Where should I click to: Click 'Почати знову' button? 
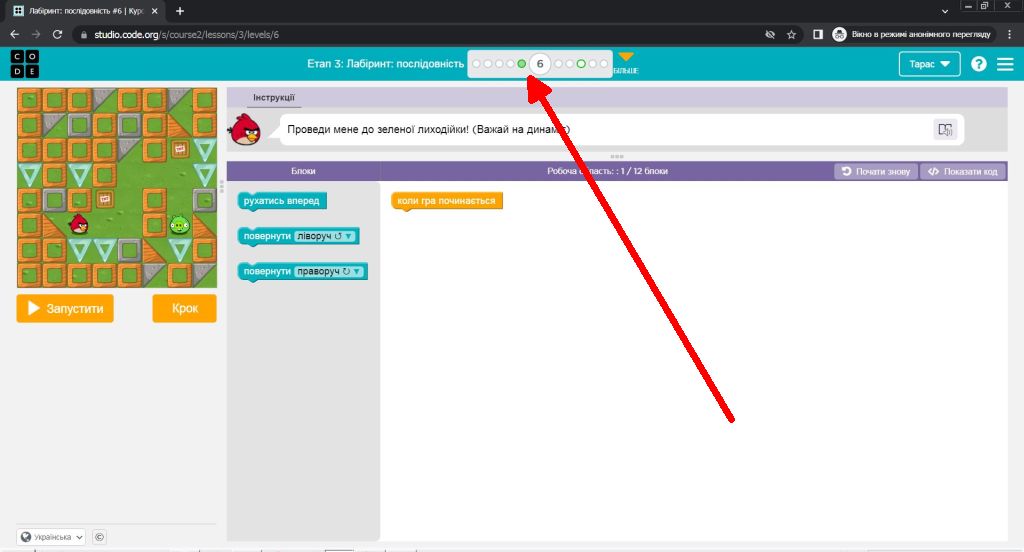tap(876, 171)
